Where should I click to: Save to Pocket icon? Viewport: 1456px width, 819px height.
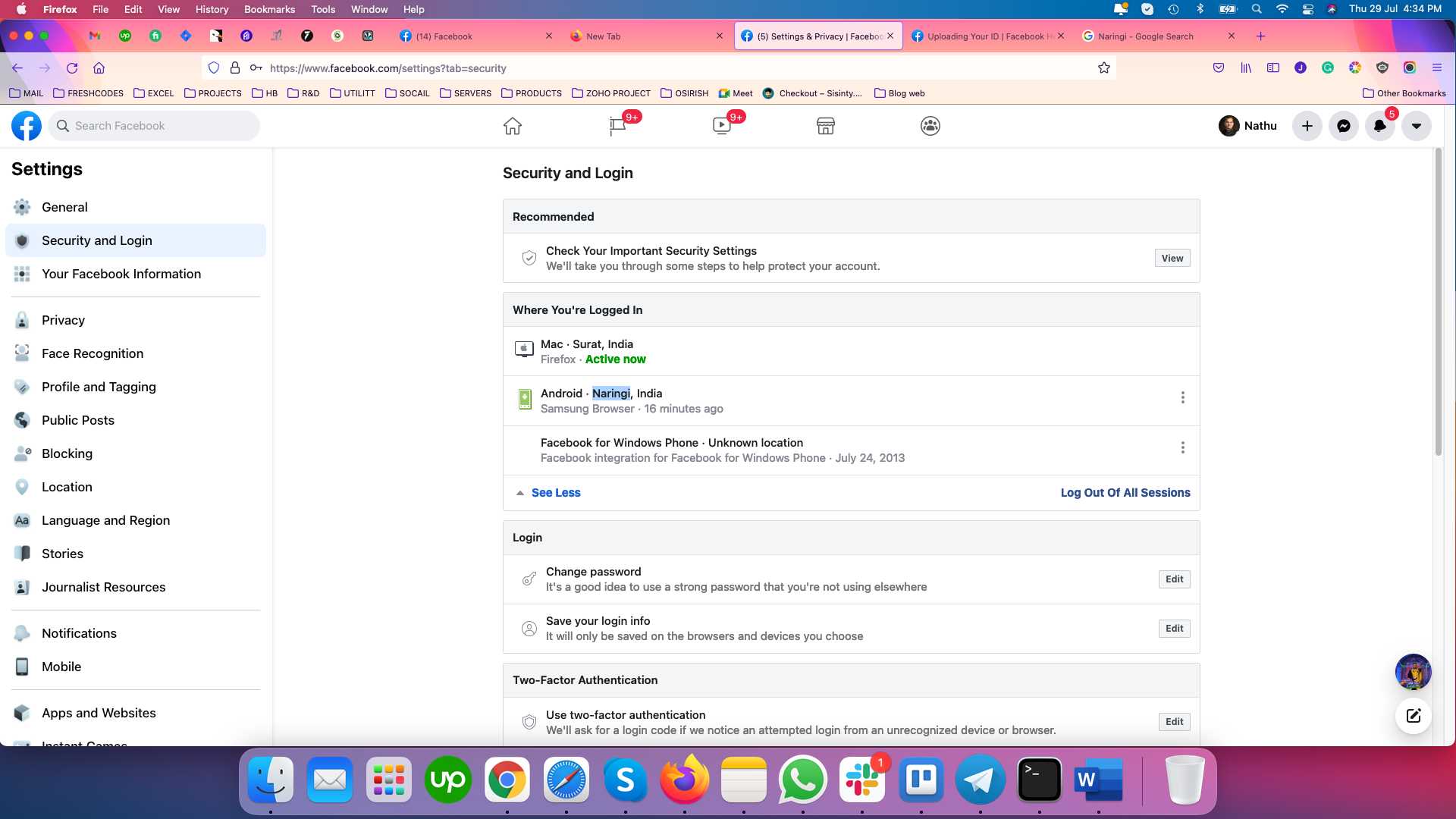pos(1219,68)
